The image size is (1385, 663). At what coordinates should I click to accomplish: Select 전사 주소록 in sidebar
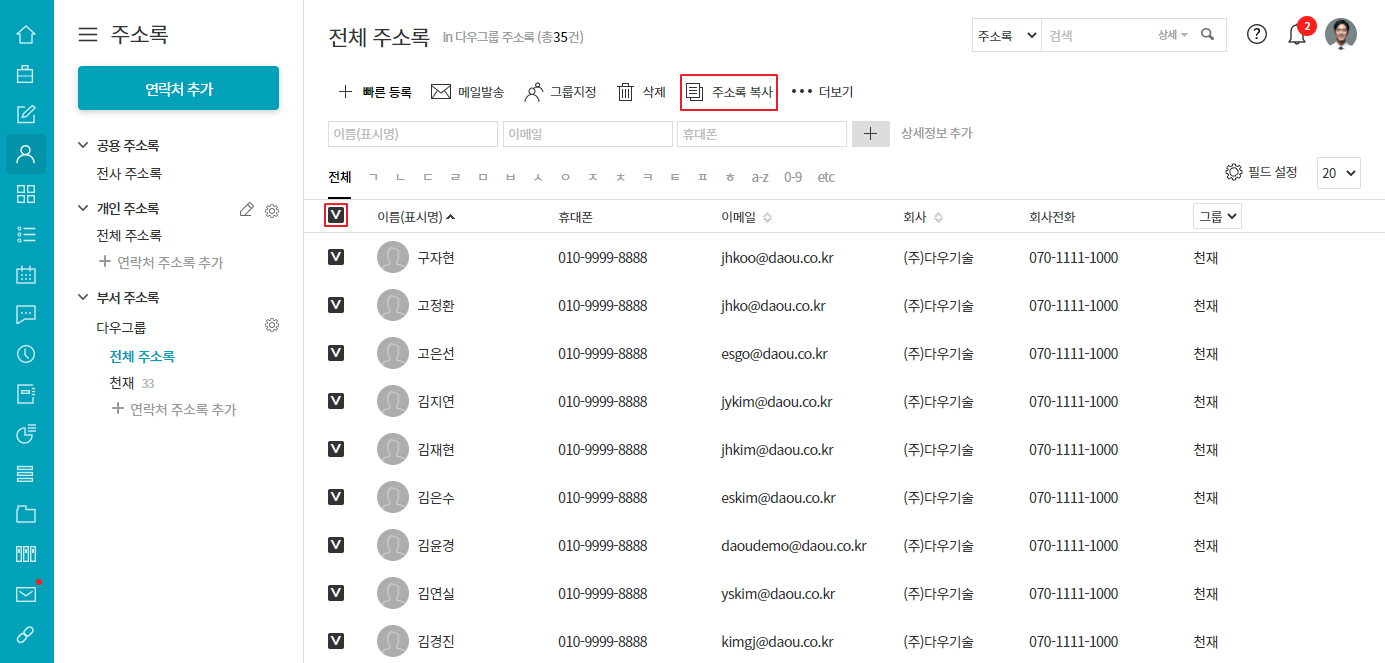tap(129, 174)
